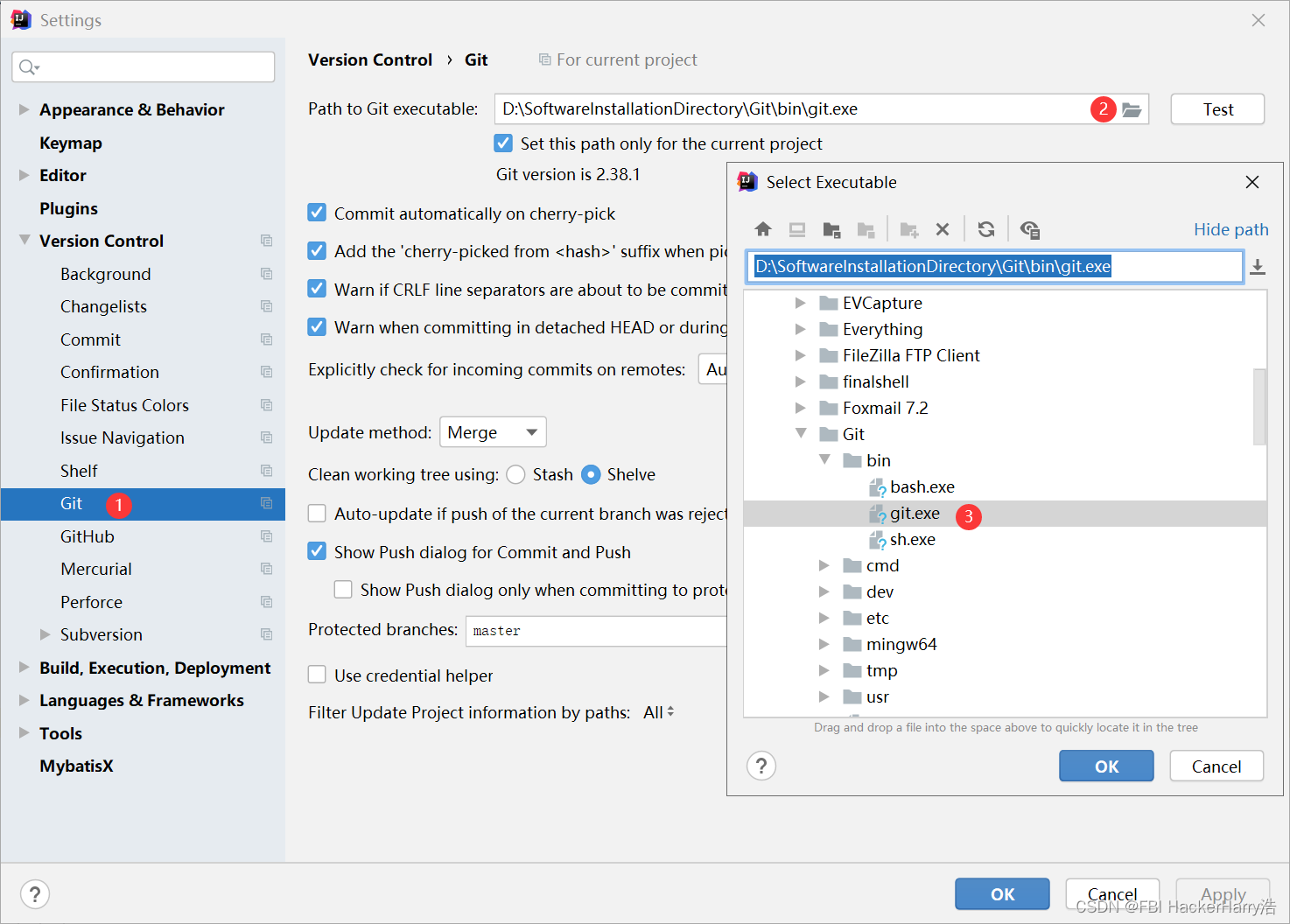Select the Stash radio button
1290x924 pixels.
[x=515, y=474]
